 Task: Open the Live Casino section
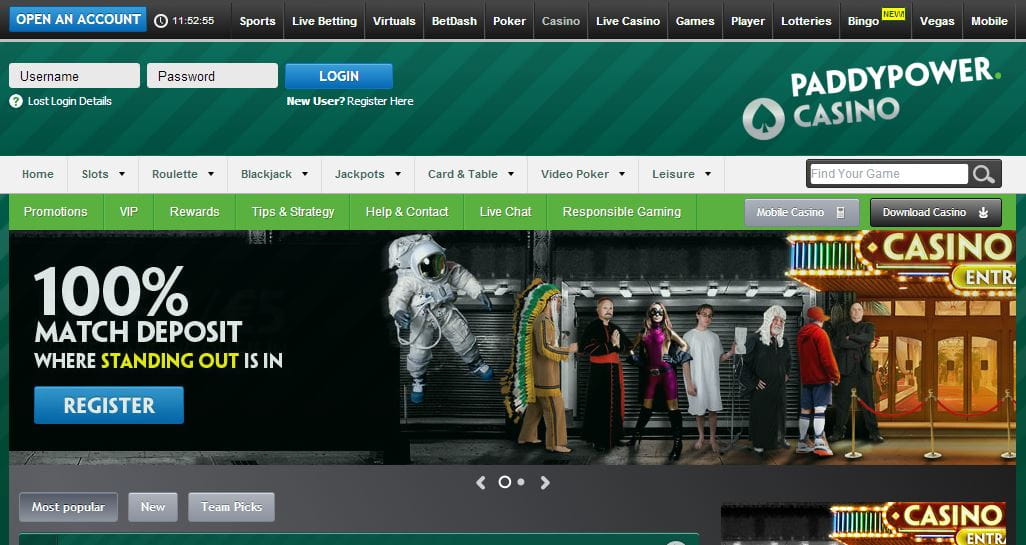[x=628, y=21]
